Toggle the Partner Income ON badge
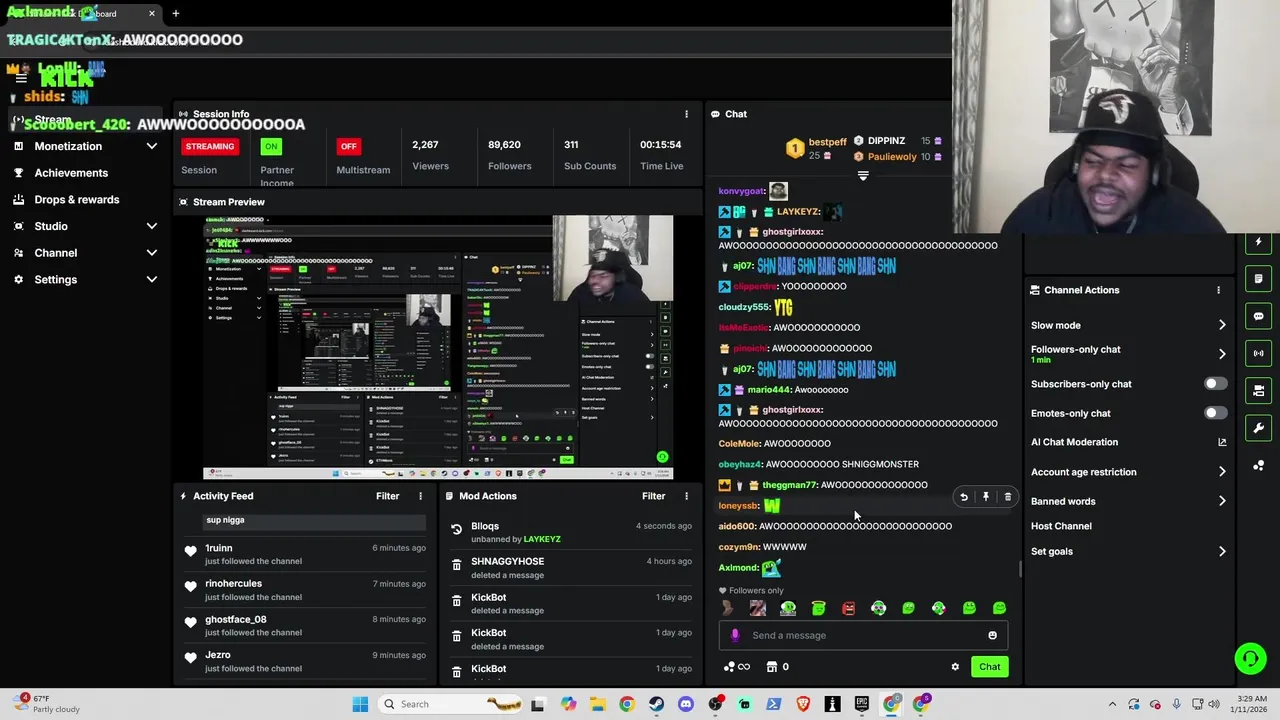 coord(270,146)
